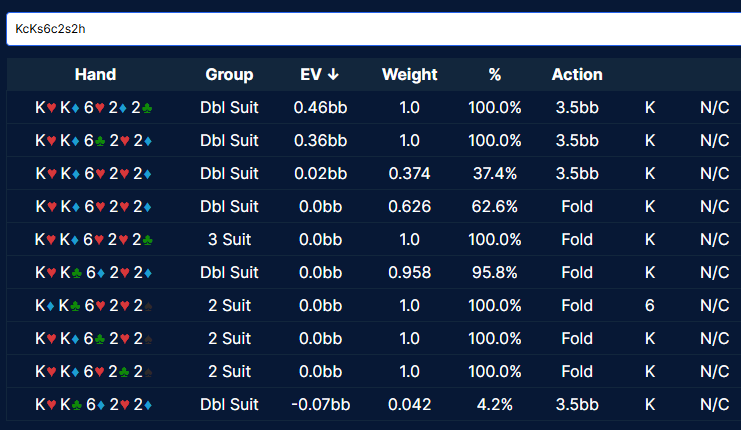Click the 3 Suit group cell

(229, 240)
